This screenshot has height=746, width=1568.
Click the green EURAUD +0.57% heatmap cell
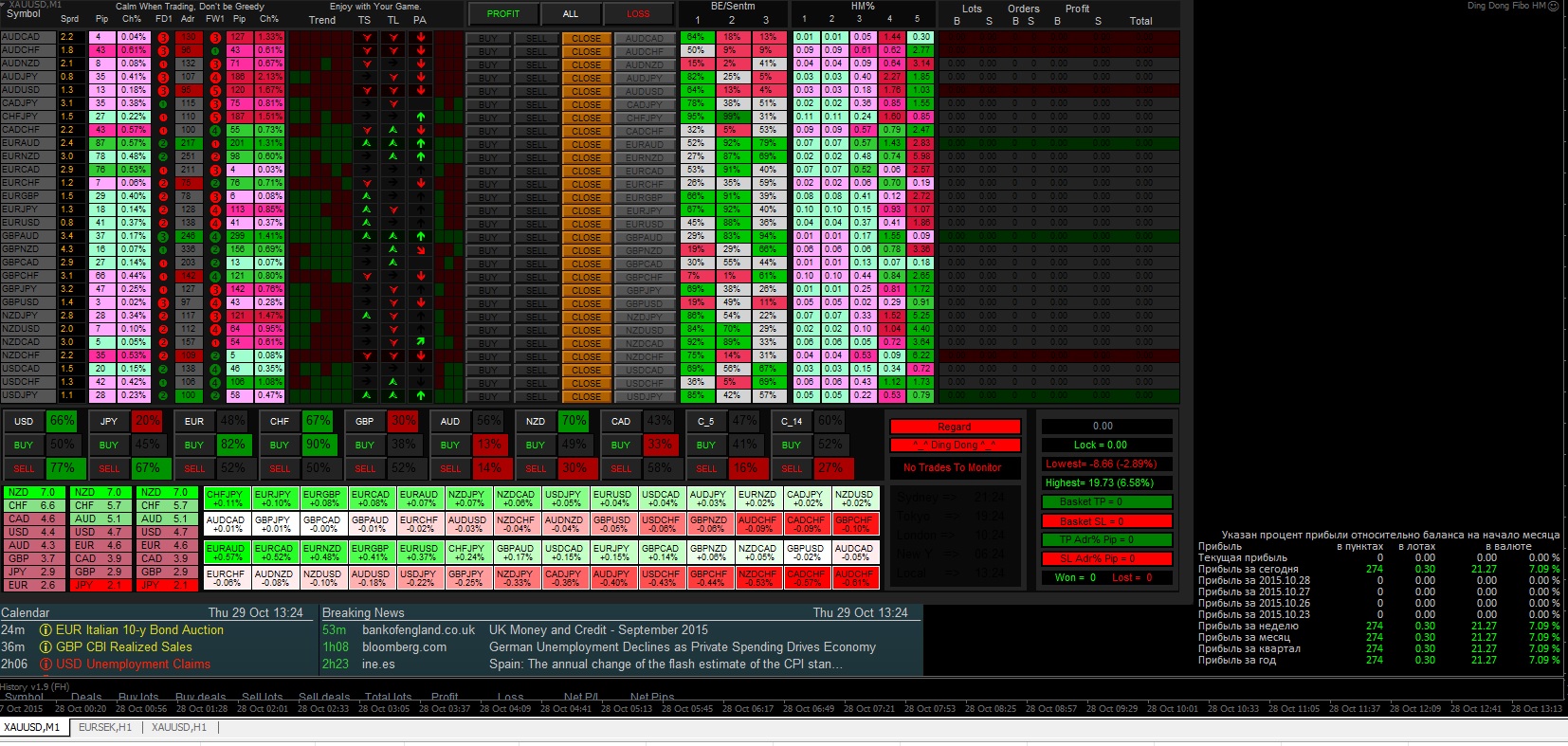click(226, 553)
